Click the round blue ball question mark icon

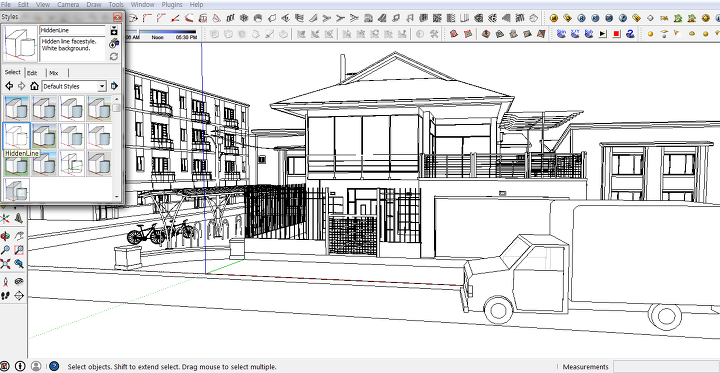[623, 18]
